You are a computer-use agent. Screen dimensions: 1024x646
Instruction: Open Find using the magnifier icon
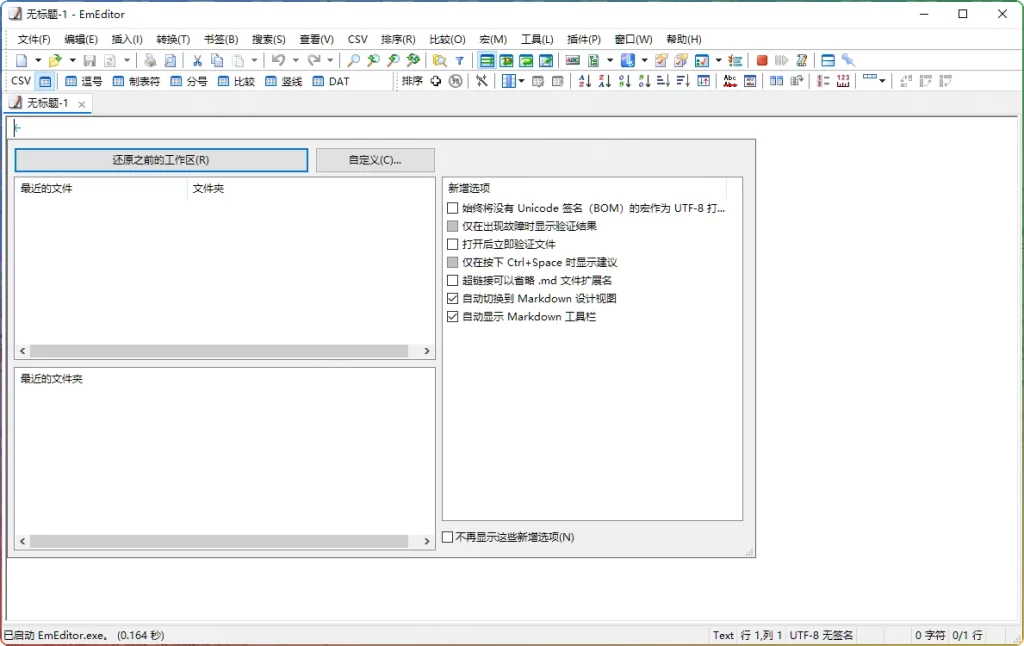click(355, 60)
